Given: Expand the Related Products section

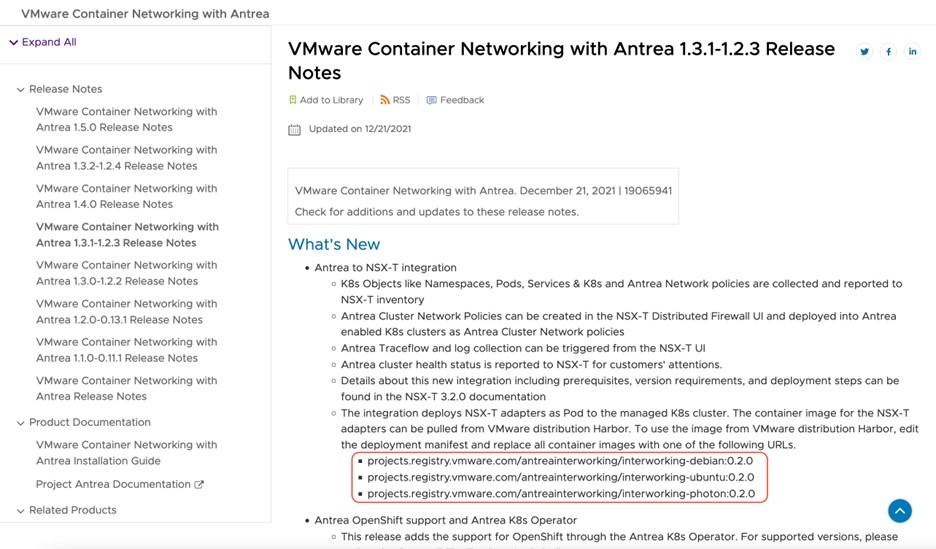Looking at the screenshot, I should point(20,511).
